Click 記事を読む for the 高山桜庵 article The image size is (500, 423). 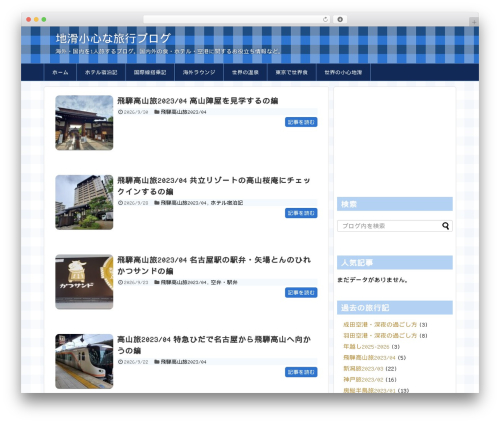pyautogui.click(x=301, y=213)
